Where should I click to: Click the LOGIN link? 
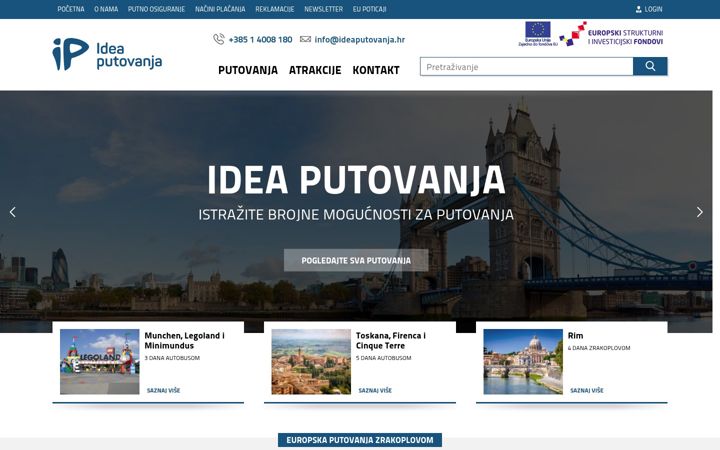[x=653, y=9]
